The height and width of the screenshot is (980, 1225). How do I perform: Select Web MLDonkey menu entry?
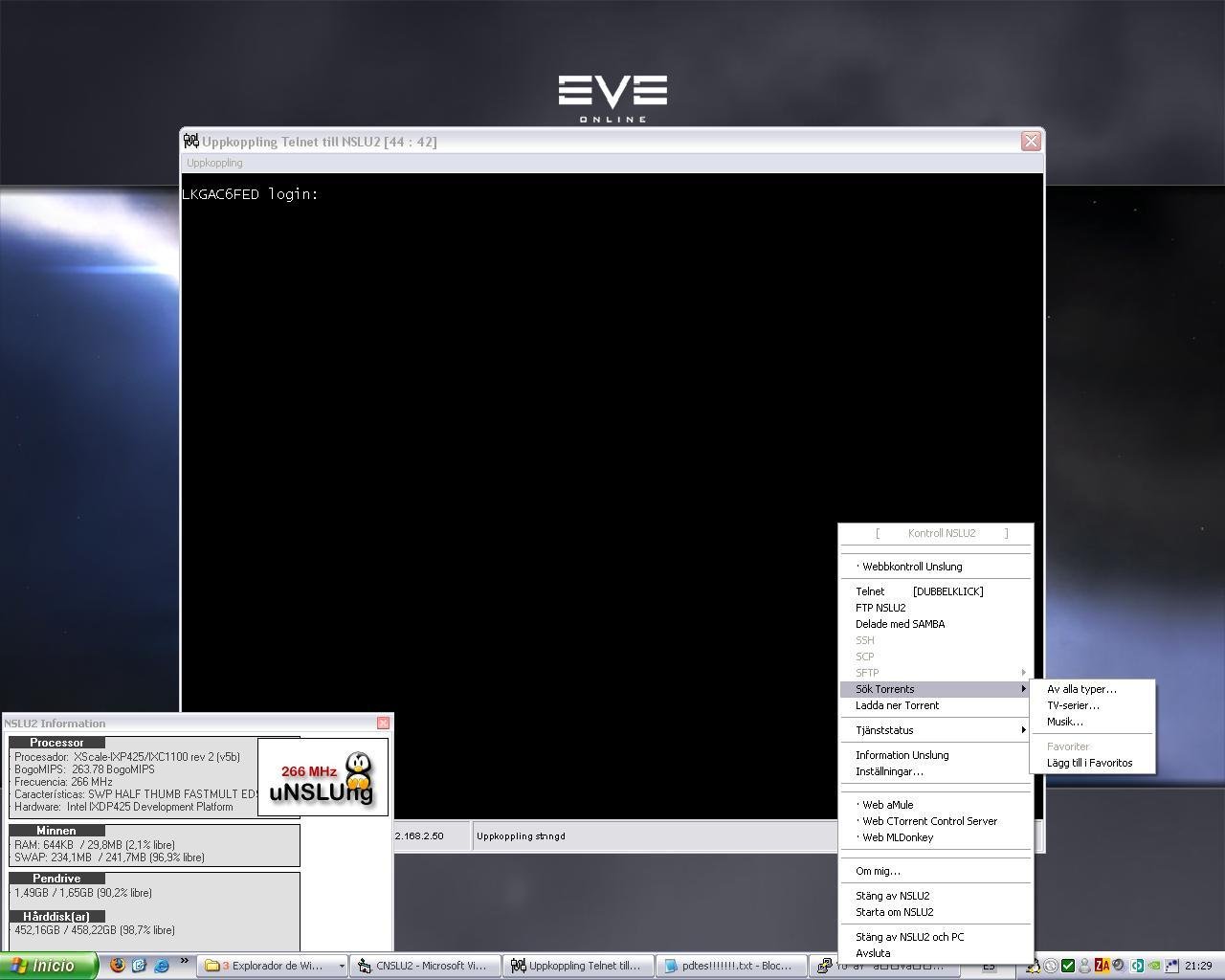936,837
